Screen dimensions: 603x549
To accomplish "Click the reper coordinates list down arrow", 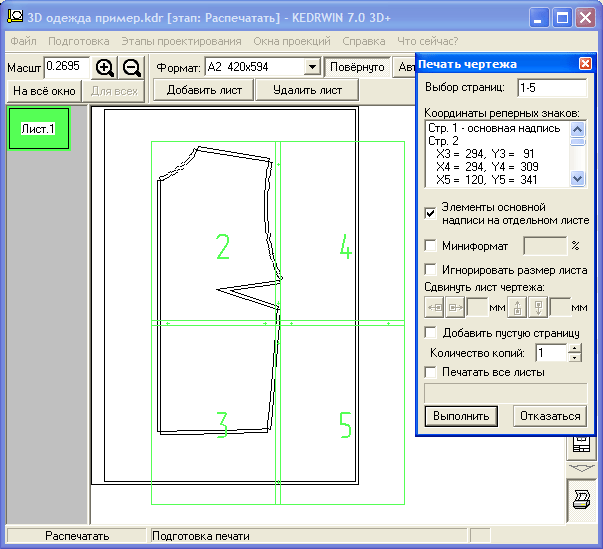I will (578, 178).
